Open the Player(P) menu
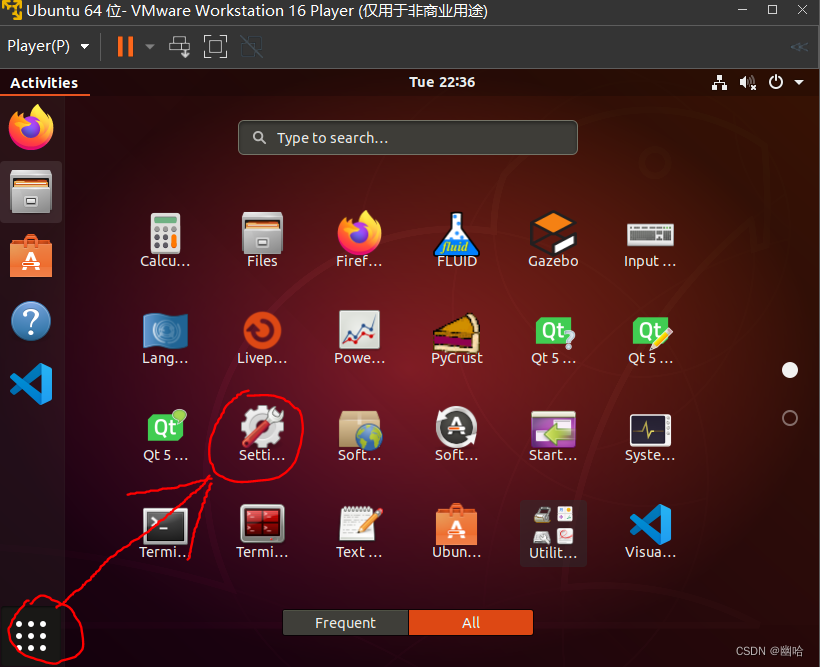Viewport: 820px width, 667px height. tap(48, 47)
